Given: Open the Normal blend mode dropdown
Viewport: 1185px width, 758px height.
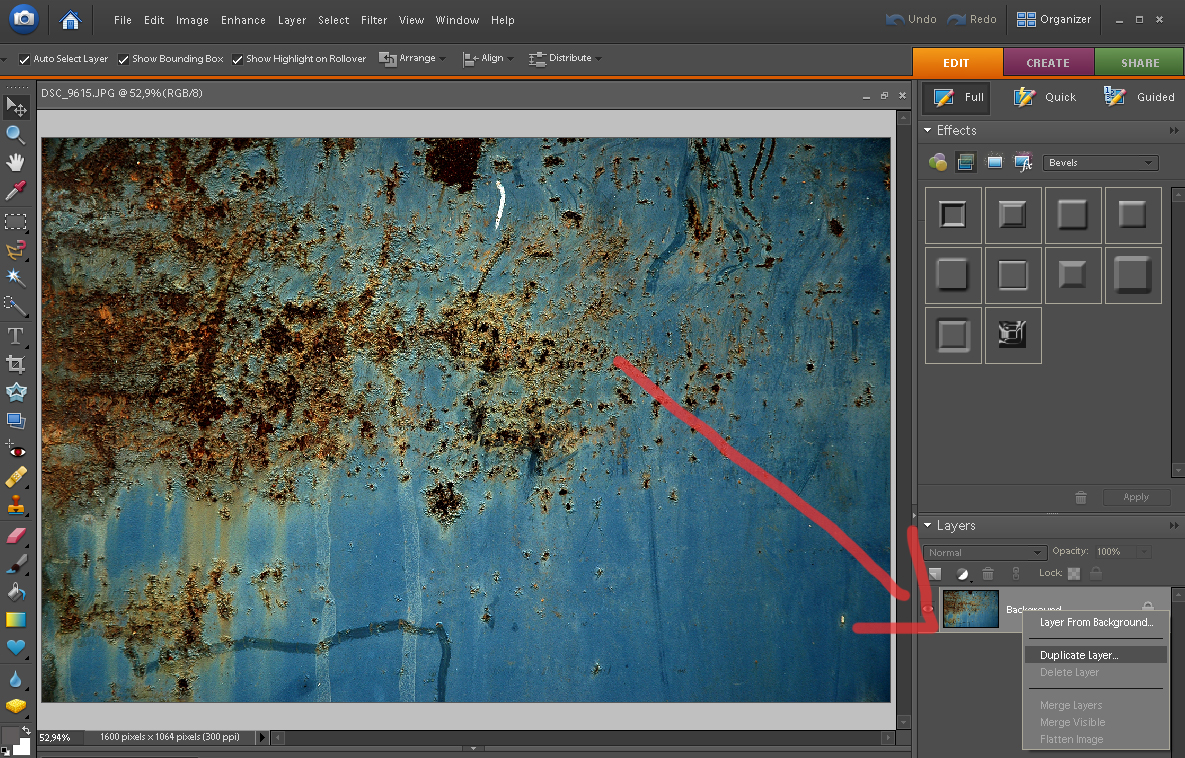Looking at the screenshot, I should click(985, 552).
